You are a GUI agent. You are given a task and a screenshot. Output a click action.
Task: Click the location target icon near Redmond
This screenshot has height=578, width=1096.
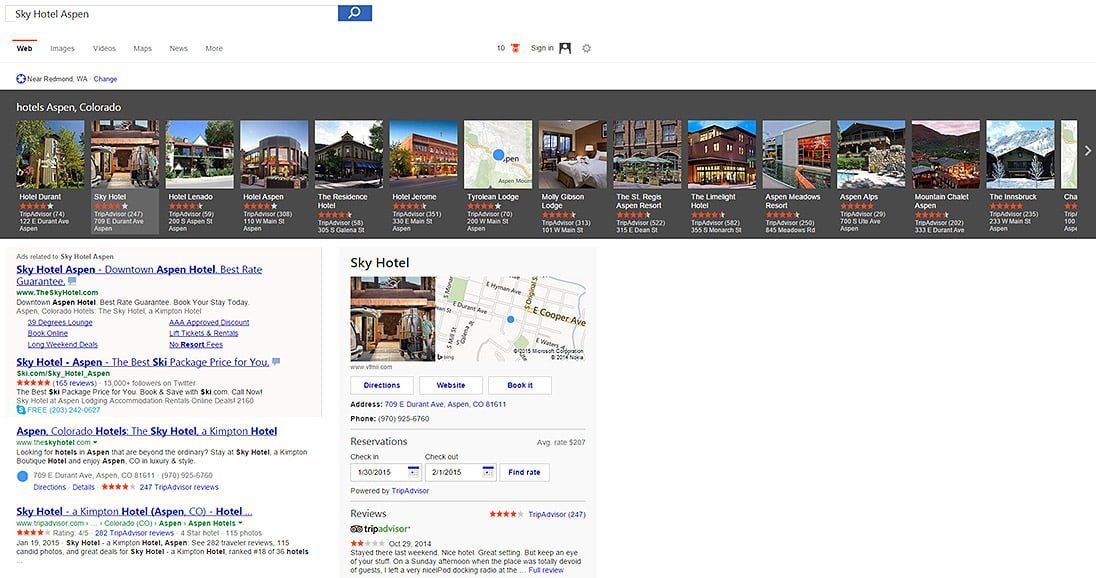pyautogui.click(x=21, y=79)
